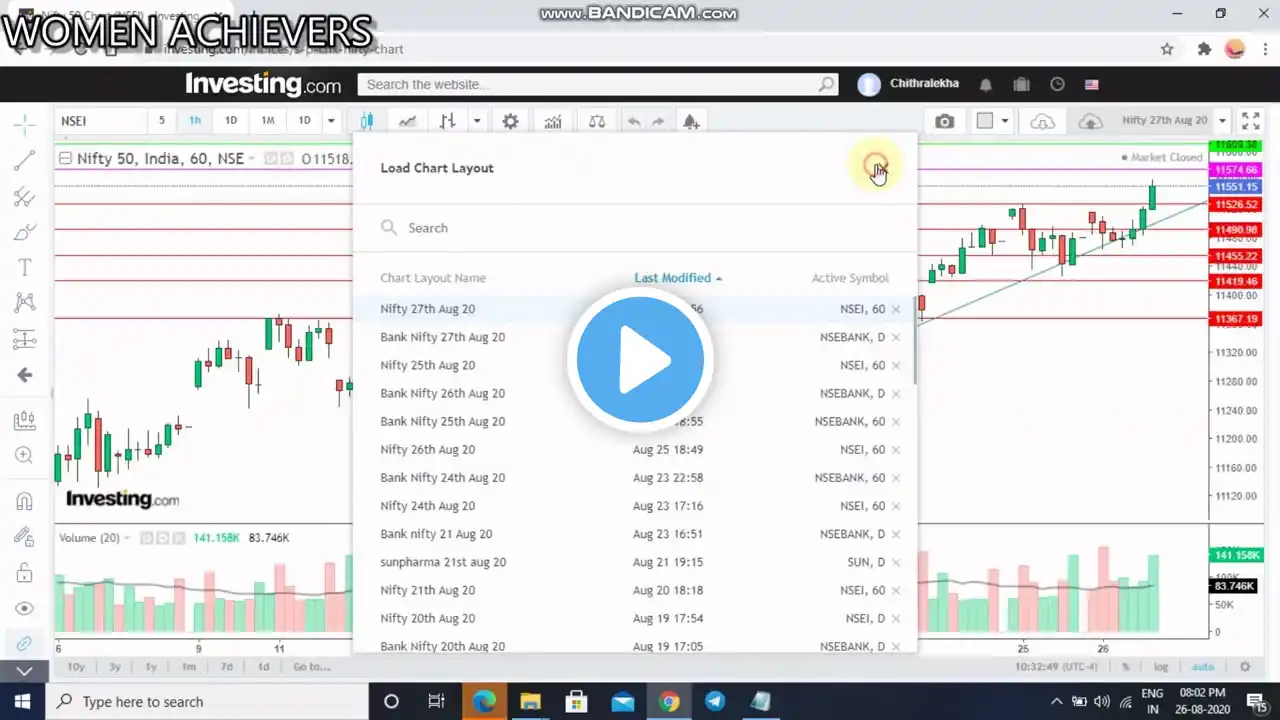
Task: Collapse the Nifty 50 legend box
Action: point(65,158)
